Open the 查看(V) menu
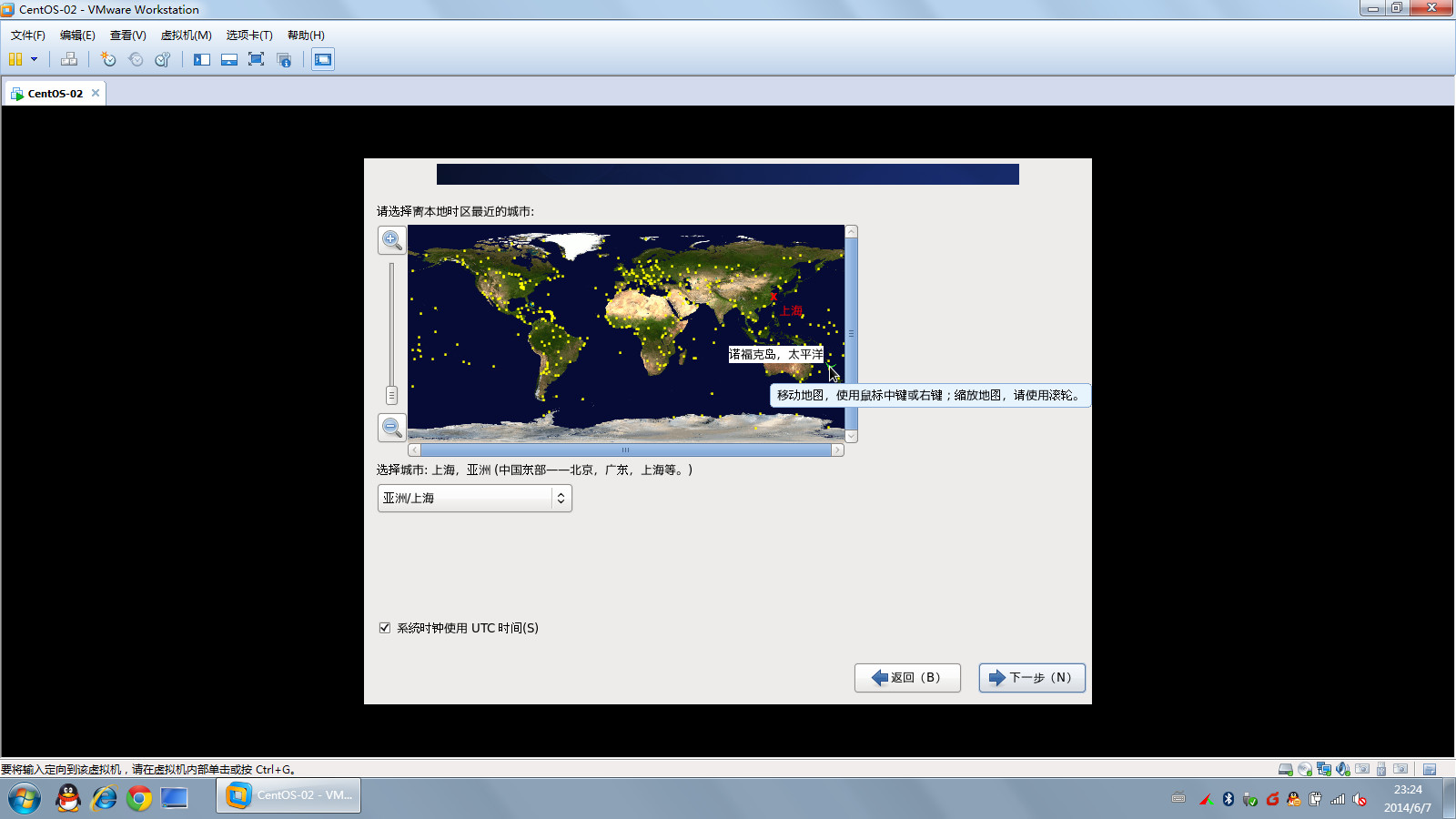Image resolution: width=1456 pixels, height=819 pixels. pyautogui.click(x=128, y=35)
